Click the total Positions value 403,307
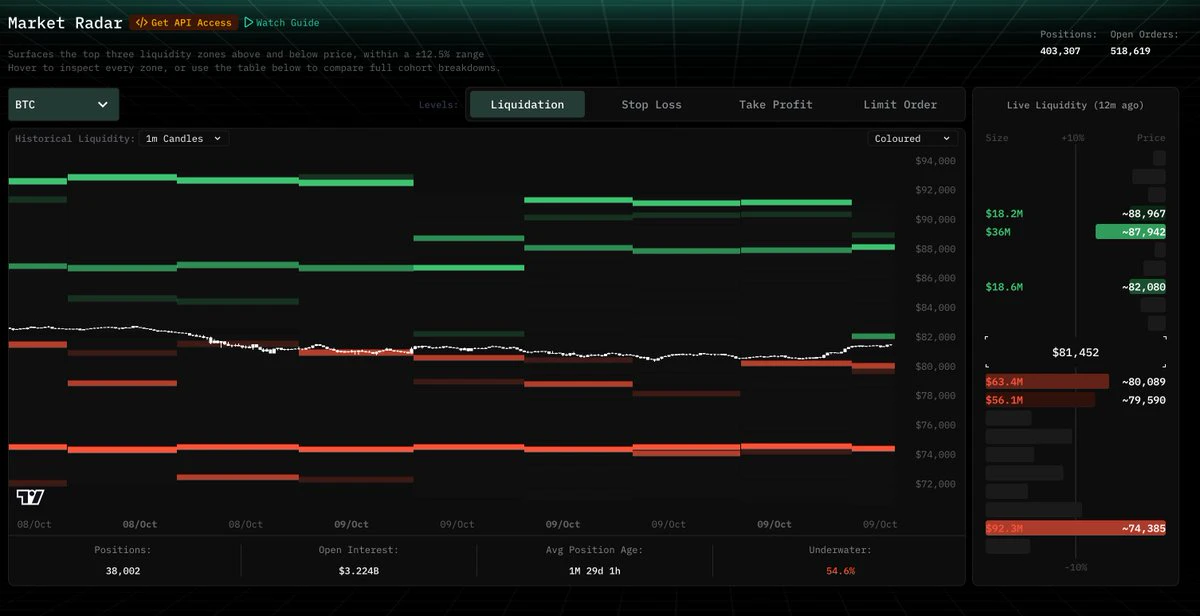Image resolution: width=1200 pixels, height=616 pixels. (1060, 51)
